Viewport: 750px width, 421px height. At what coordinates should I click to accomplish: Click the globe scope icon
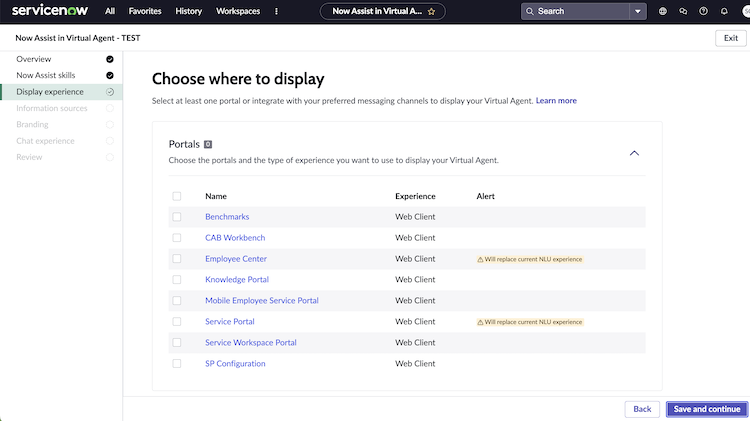662,11
